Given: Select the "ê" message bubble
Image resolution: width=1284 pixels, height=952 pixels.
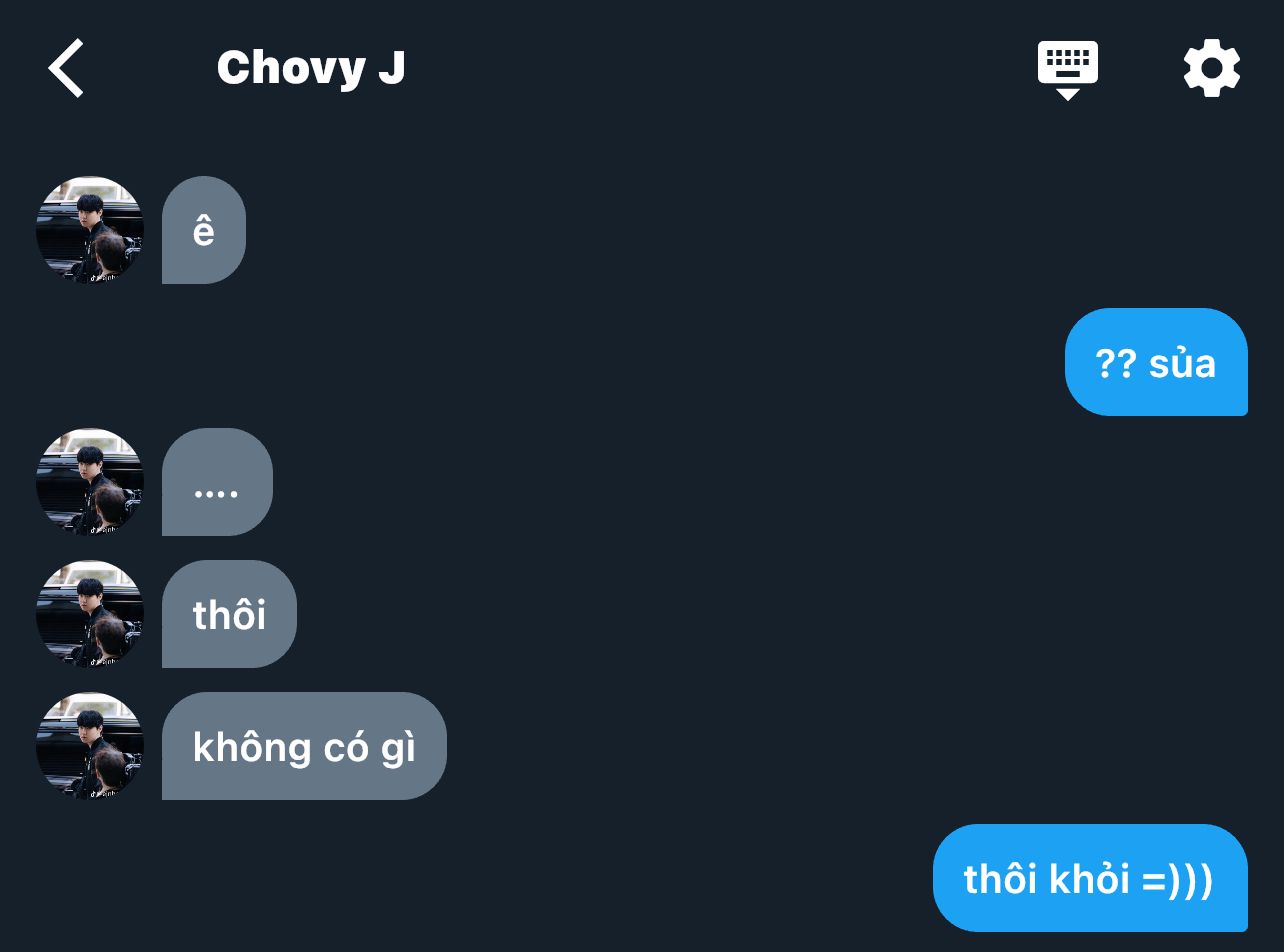Looking at the screenshot, I should tap(204, 230).
